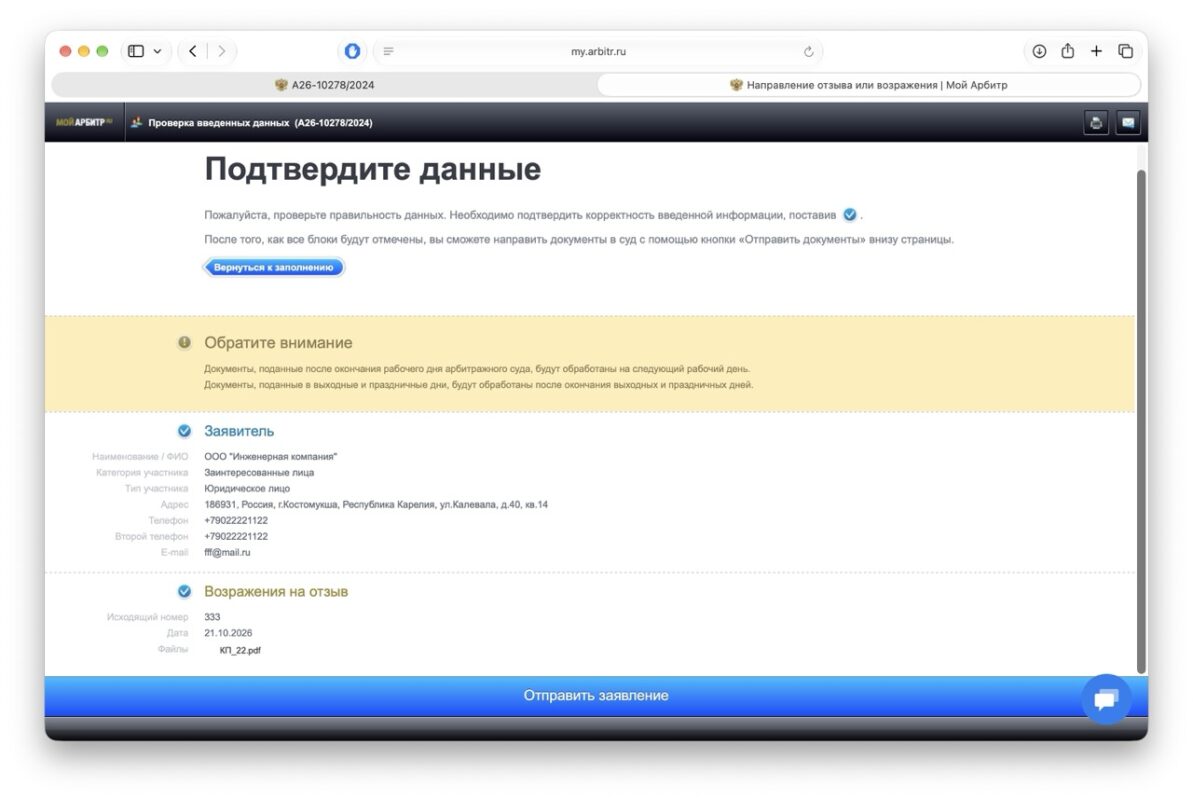Image resolution: width=1193 pixels, height=800 pixels.
Task: Open the blue shield privacy report icon
Action: (x=352, y=51)
